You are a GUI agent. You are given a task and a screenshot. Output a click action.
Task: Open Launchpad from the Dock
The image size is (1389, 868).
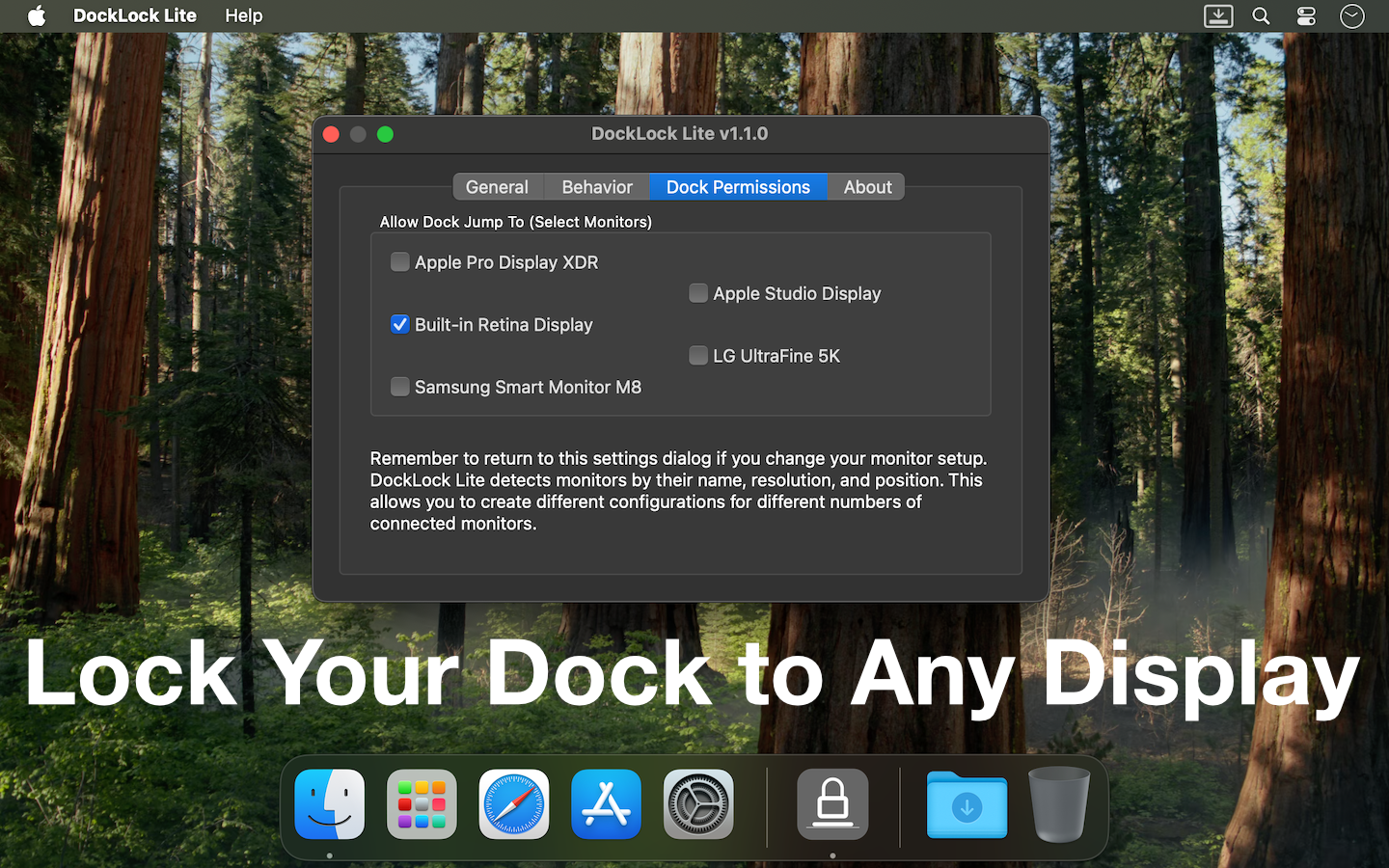(x=422, y=804)
